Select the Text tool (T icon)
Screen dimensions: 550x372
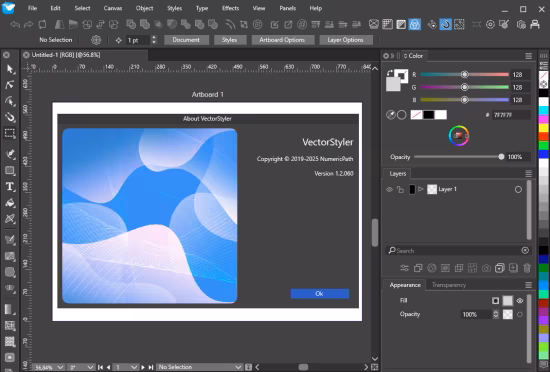[x=10, y=187]
